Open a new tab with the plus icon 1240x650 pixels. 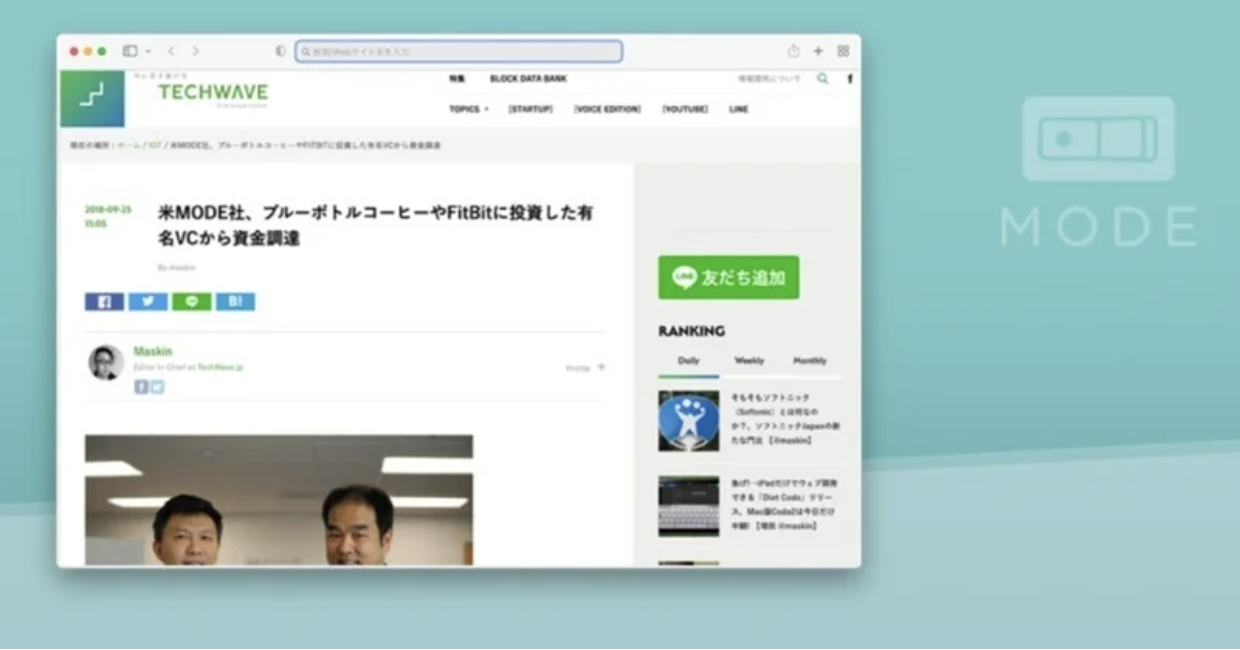818,51
